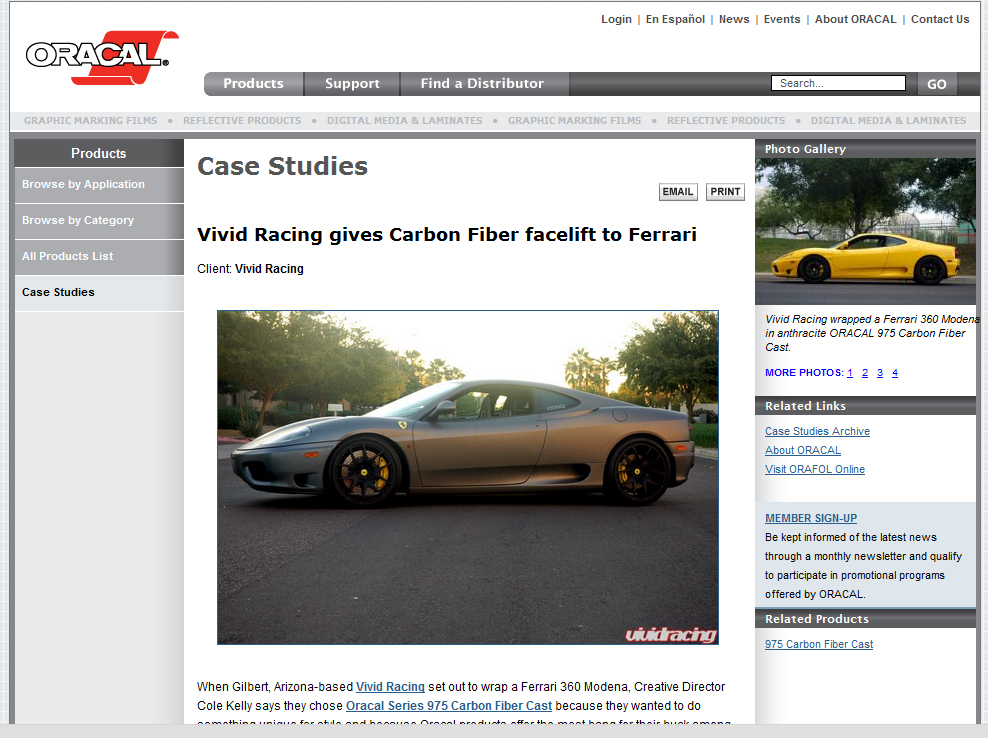Open the Oracal Series 975 Carbon Fiber Cast link
Screen dimensions: 988x738
(x=448, y=706)
